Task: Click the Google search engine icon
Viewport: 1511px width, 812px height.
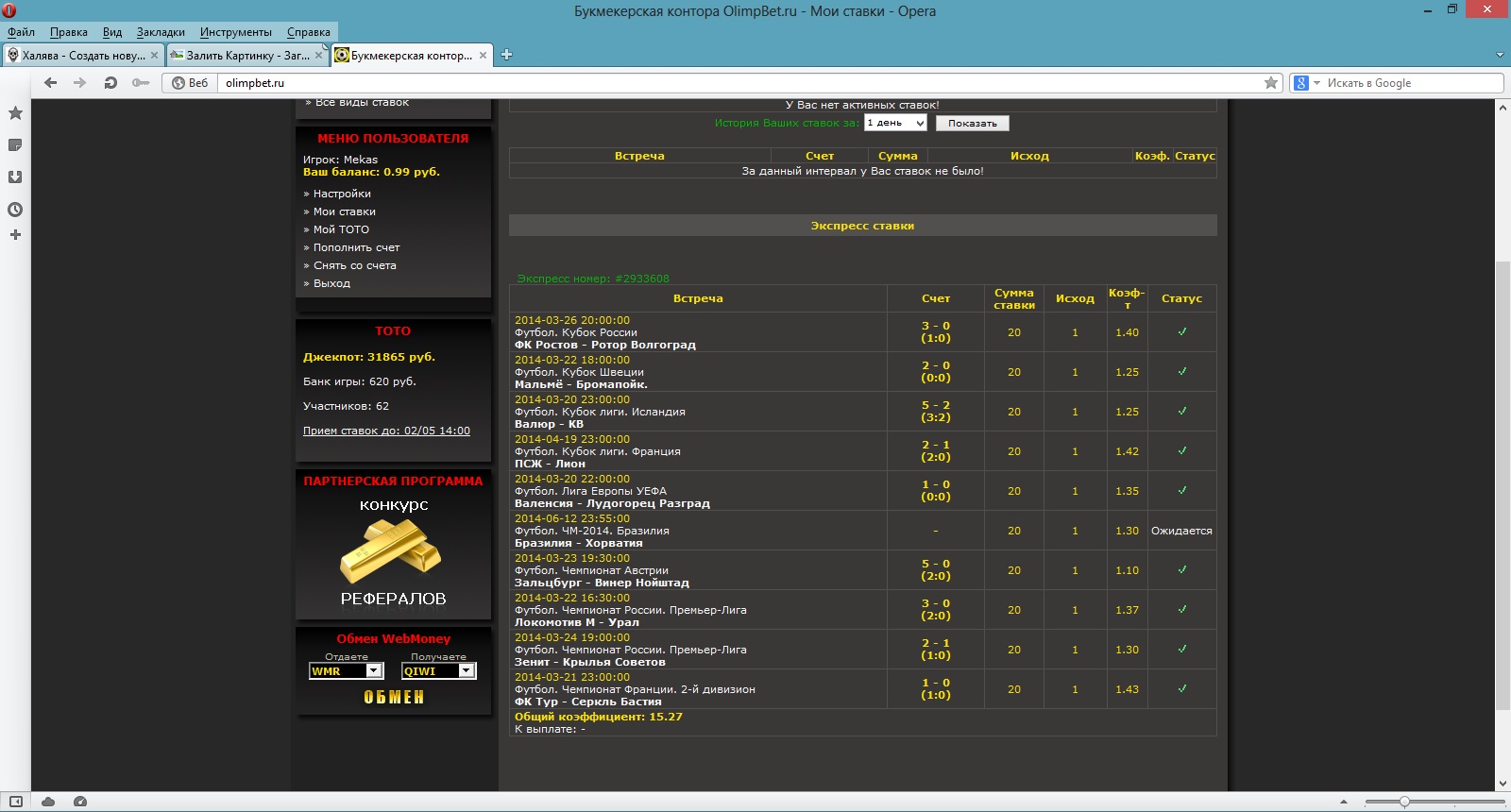Action: 1301,83
